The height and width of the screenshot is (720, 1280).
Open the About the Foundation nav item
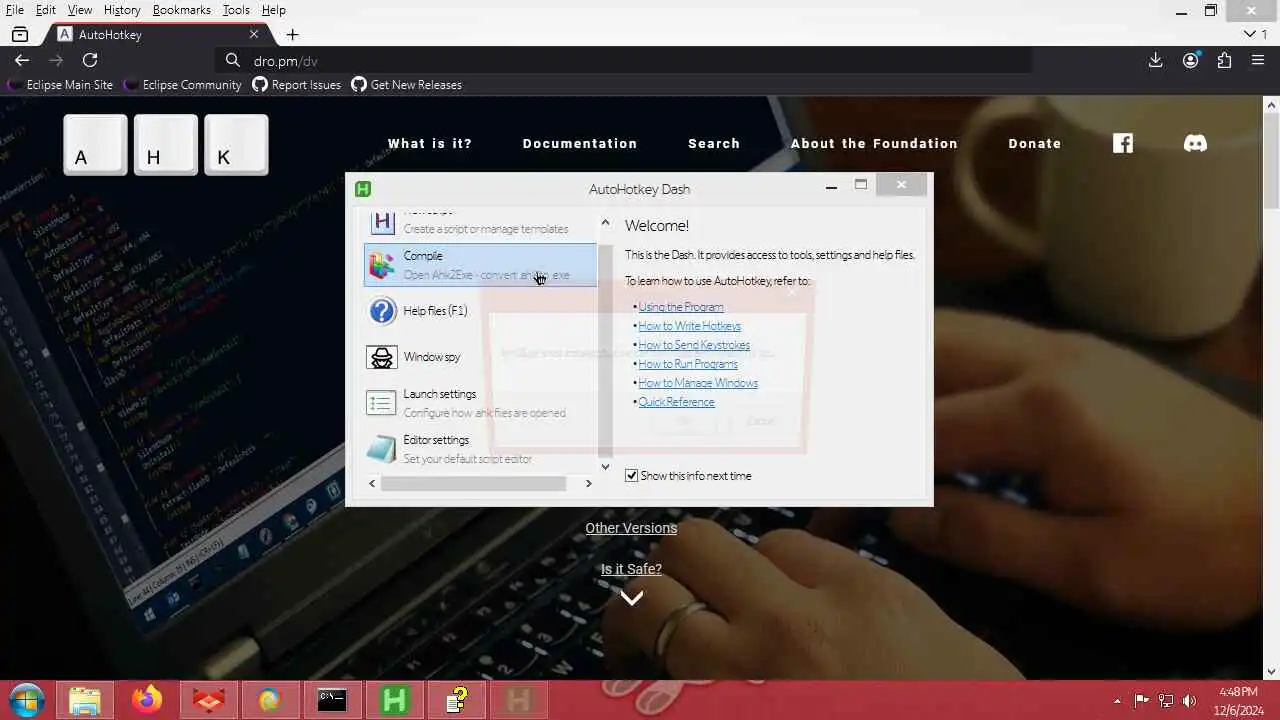coord(874,143)
